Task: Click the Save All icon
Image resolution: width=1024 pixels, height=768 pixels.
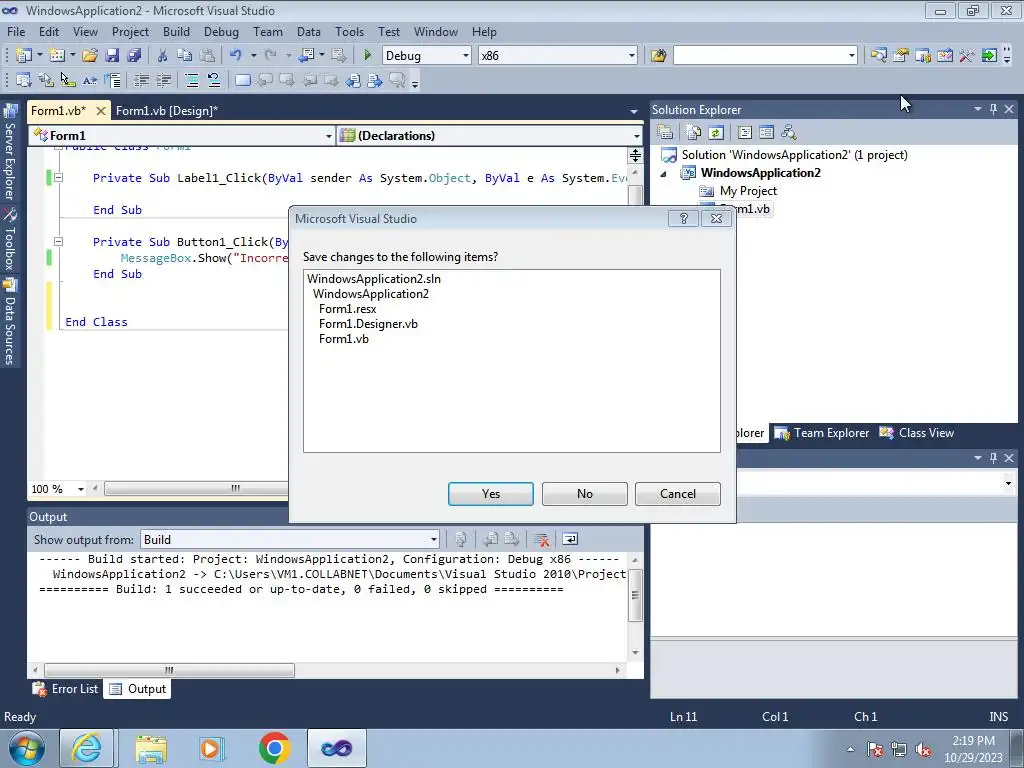Action: [x=135, y=56]
